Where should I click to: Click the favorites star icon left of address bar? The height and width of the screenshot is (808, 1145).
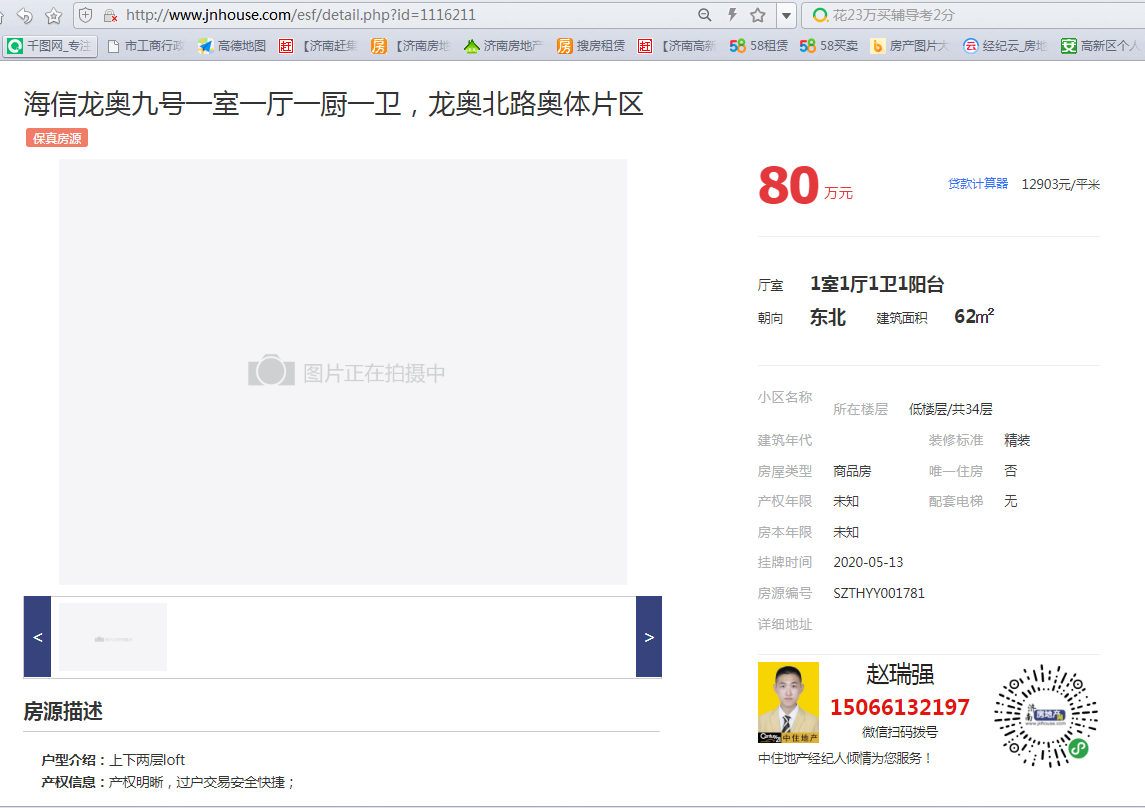[53, 15]
